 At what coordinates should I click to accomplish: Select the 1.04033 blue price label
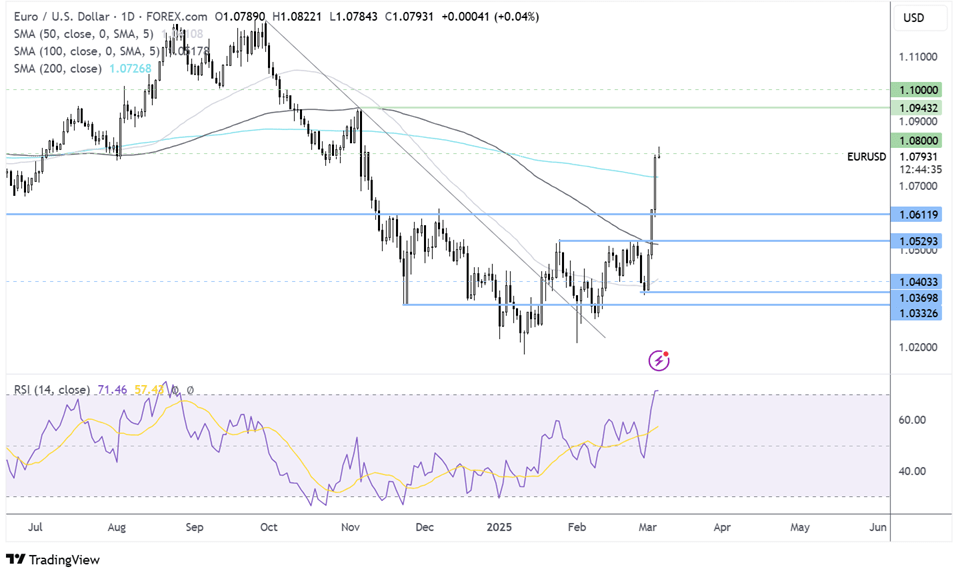coord(918,283)
